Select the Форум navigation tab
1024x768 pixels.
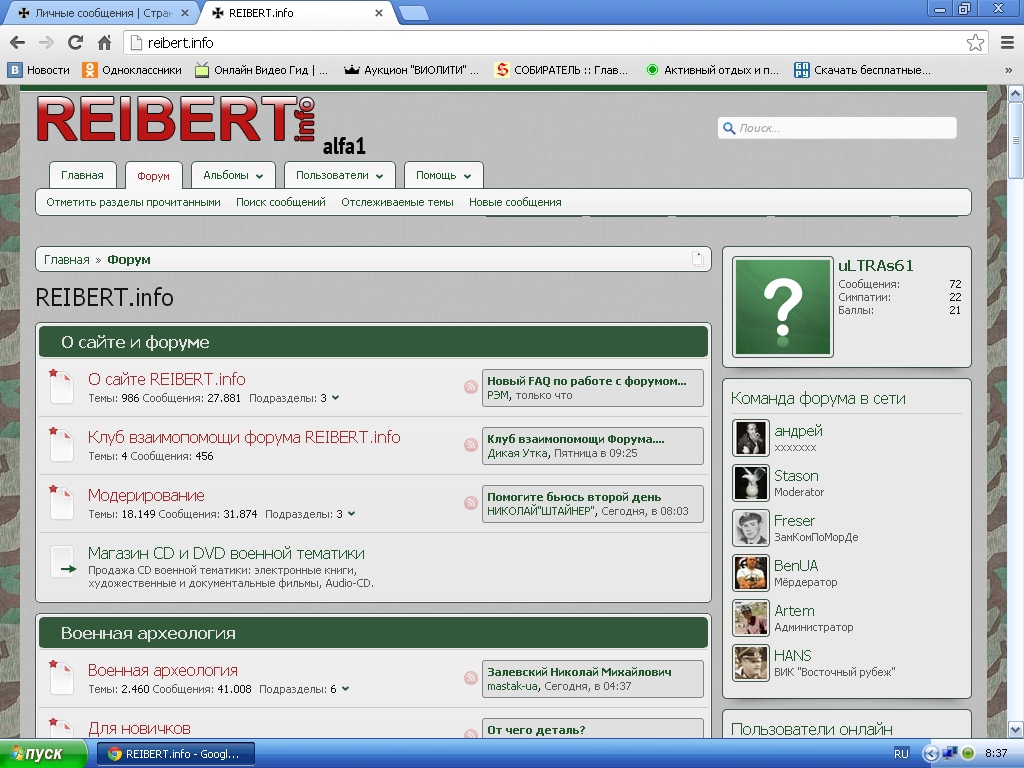tap(153, 176)
